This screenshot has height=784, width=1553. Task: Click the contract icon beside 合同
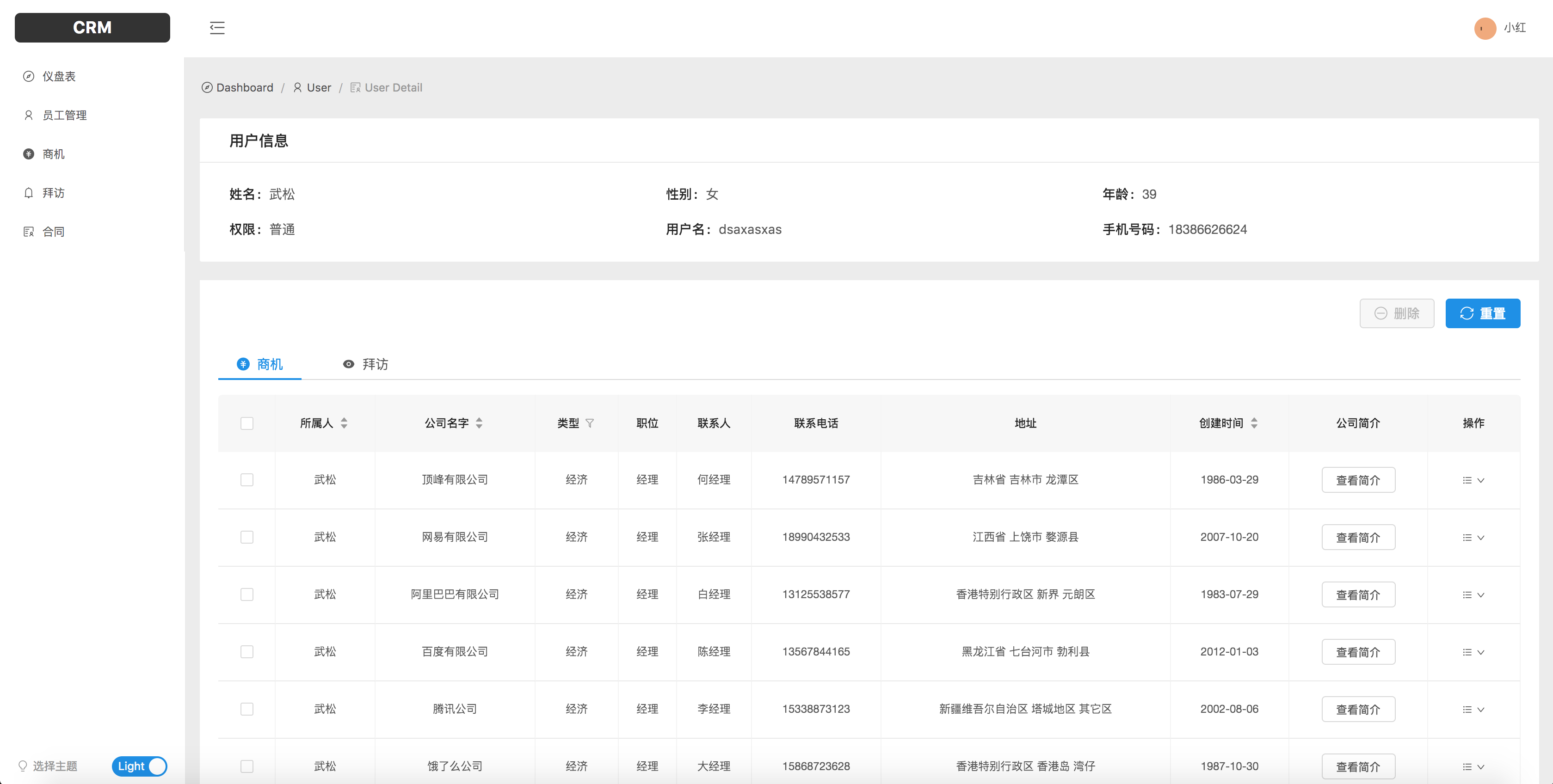28,232
